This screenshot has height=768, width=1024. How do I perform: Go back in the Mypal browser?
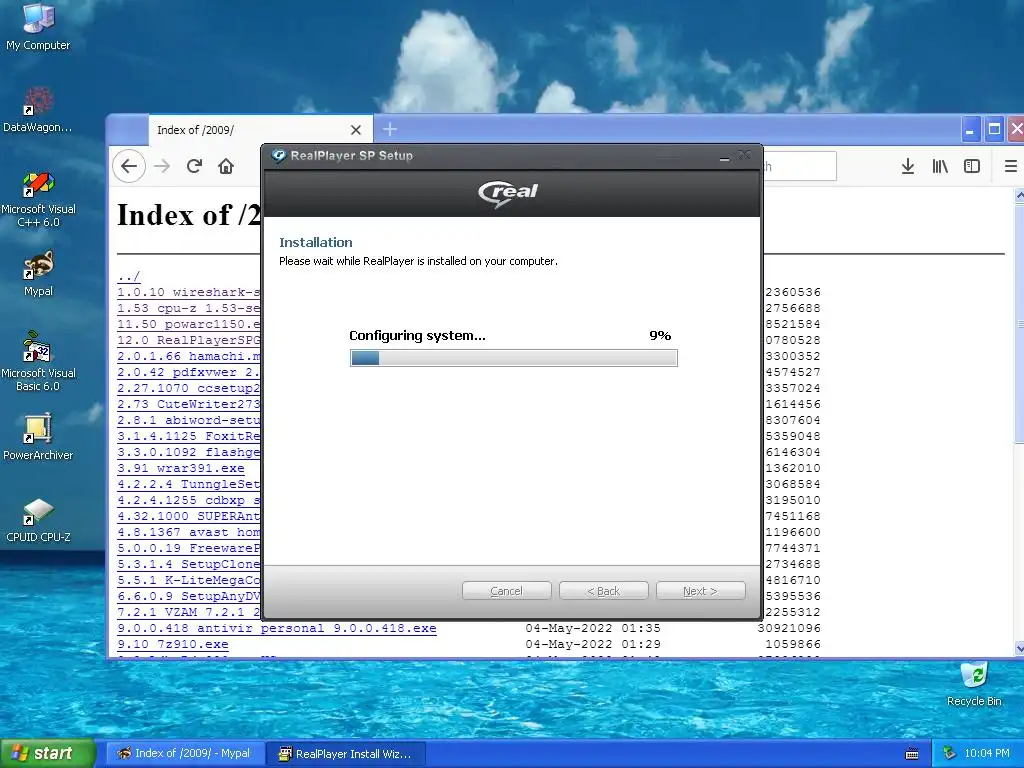coord(129,166)
